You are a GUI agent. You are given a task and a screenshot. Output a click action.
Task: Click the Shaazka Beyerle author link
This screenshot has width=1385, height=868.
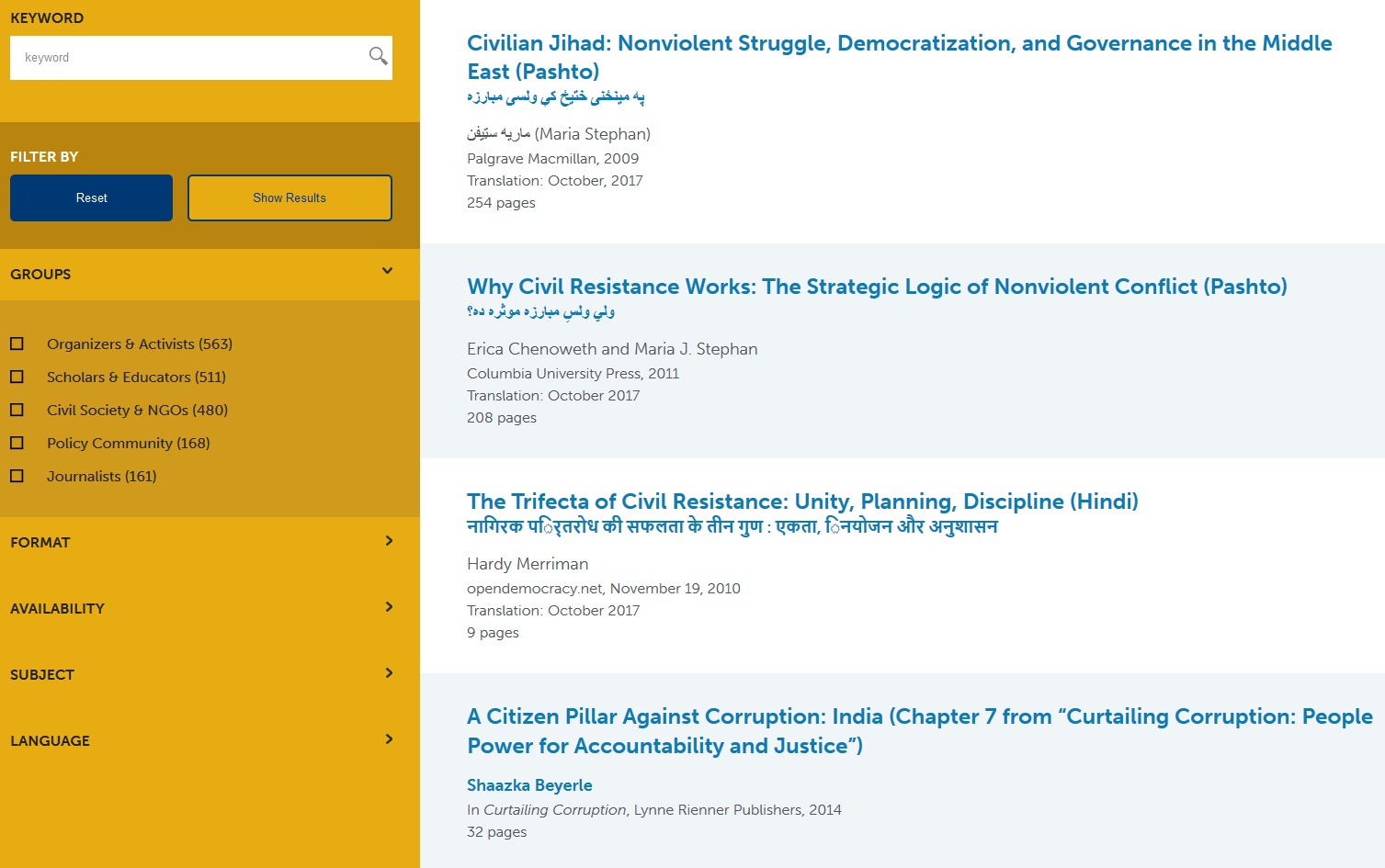[x=529, y=785]
